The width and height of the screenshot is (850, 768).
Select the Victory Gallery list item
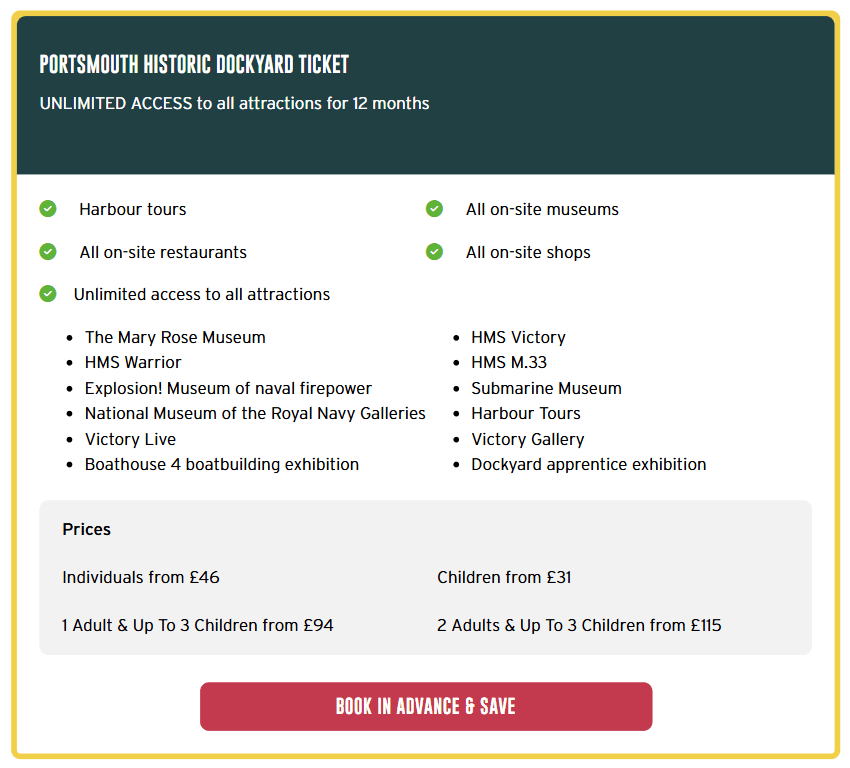coord(528,438)
